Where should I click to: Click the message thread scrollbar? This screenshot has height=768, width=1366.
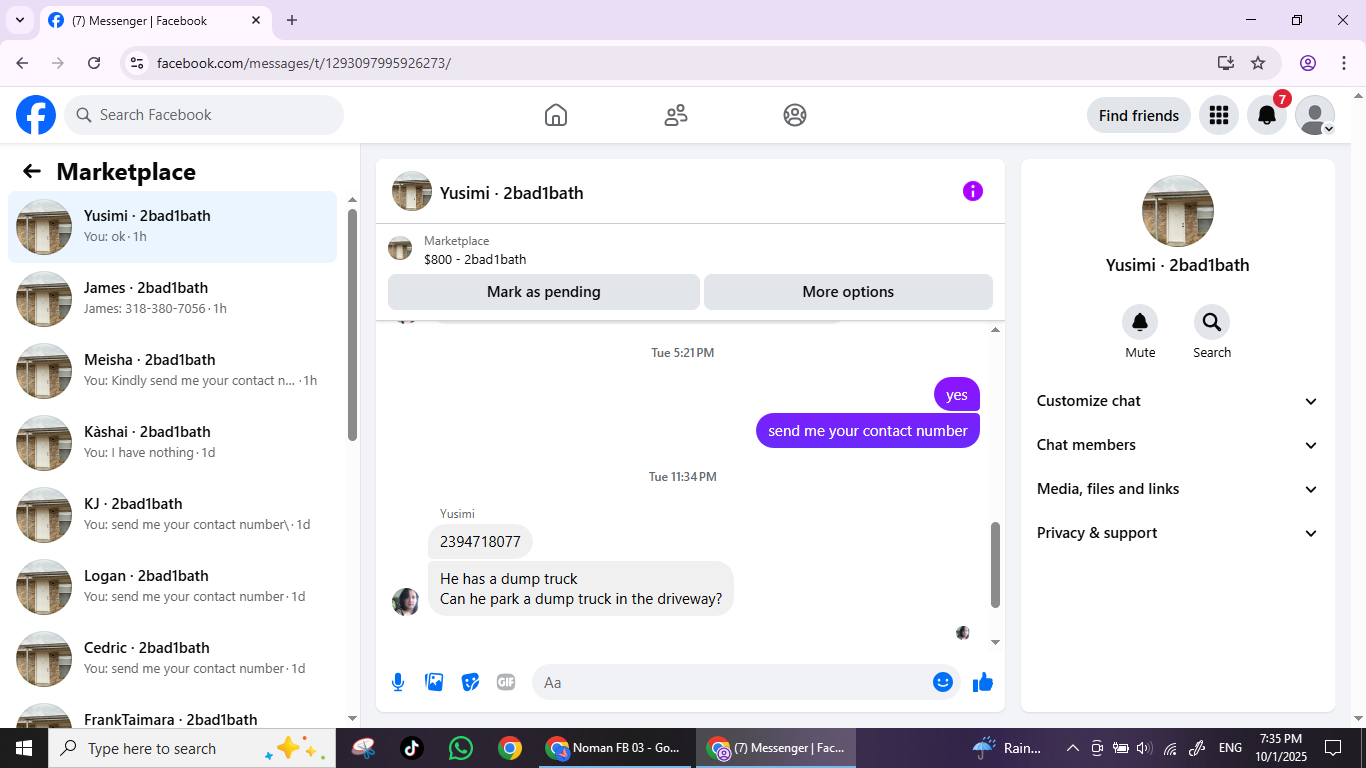pos(995,564)
